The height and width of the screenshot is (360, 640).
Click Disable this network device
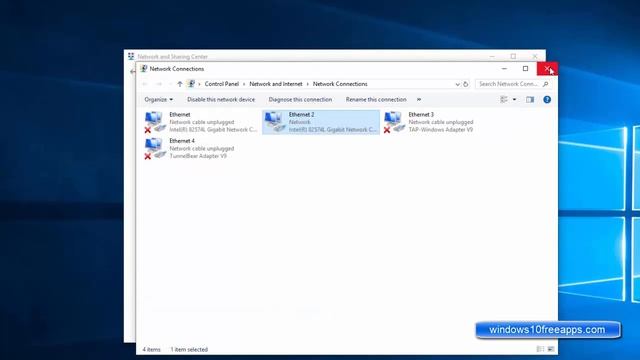coord(221,100)
